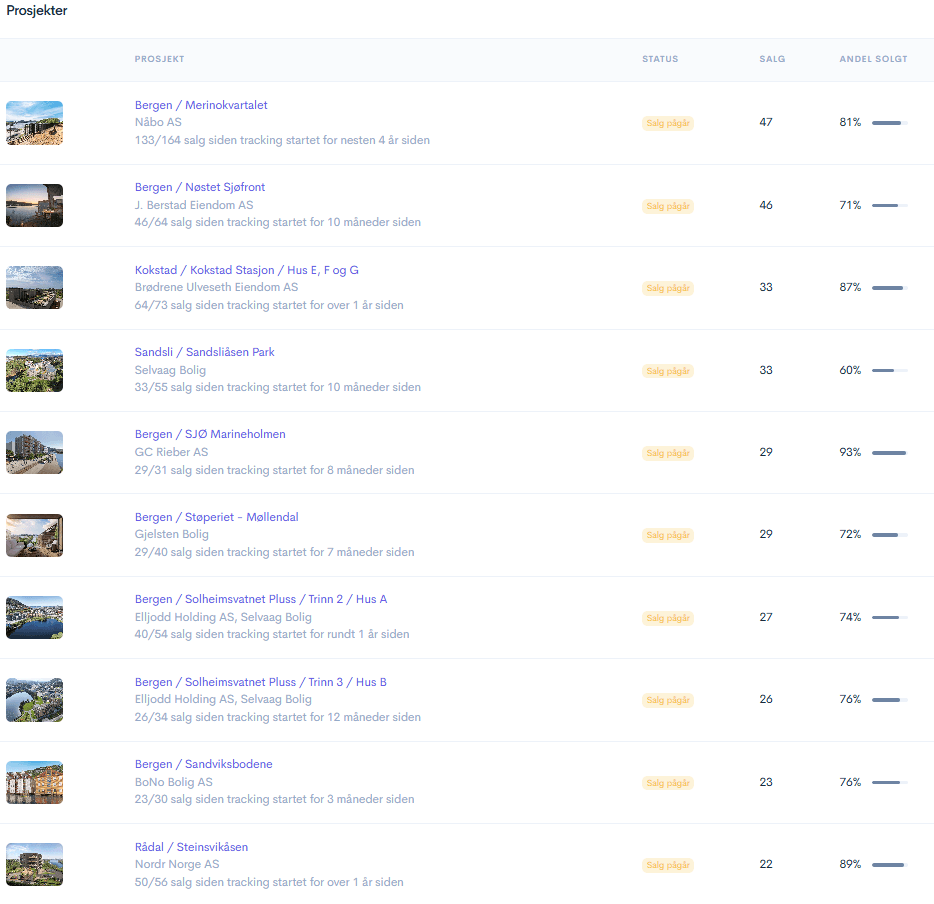Click the 81% sold progress bar for Merinokvartalet

tap(890, 123)
